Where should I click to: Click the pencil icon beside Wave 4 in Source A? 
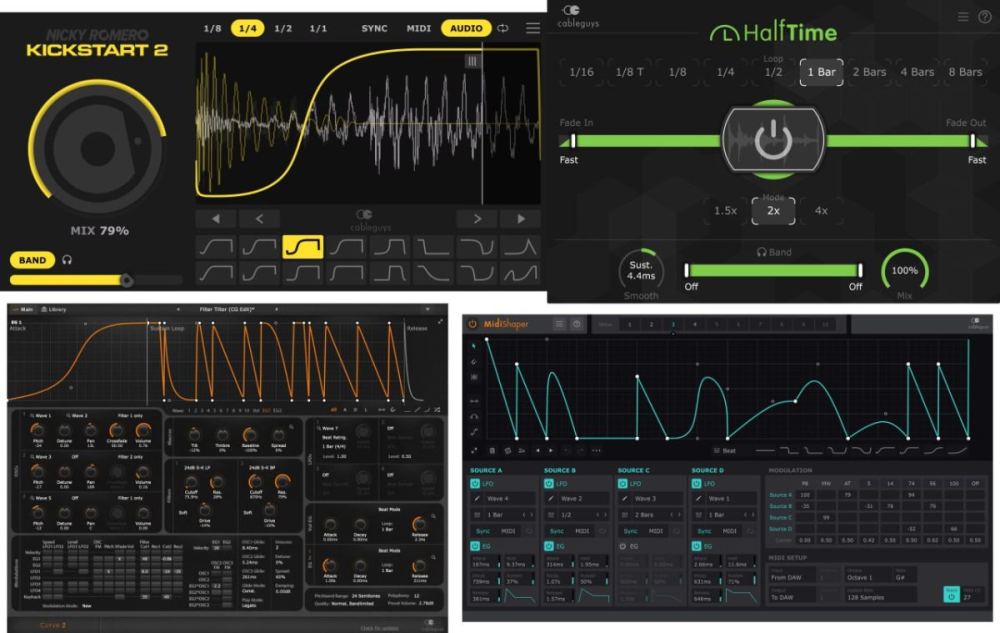(476, 498)
